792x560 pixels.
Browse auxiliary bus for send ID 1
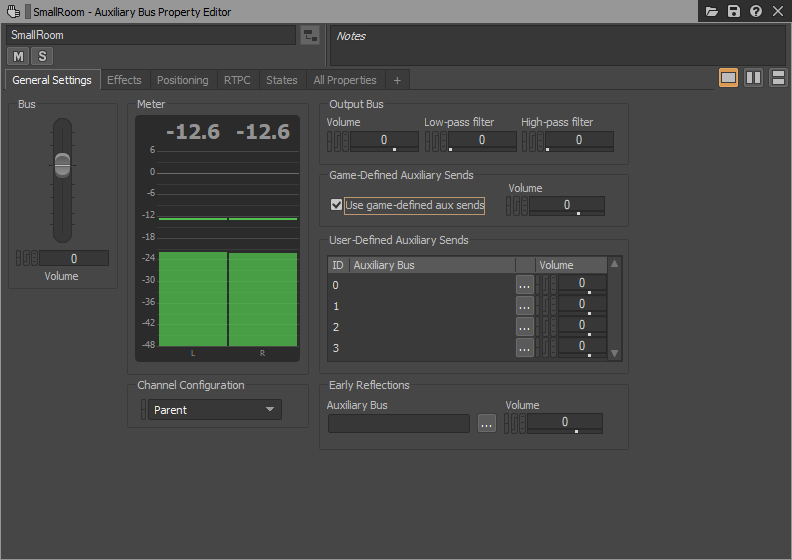coord(525,306)
